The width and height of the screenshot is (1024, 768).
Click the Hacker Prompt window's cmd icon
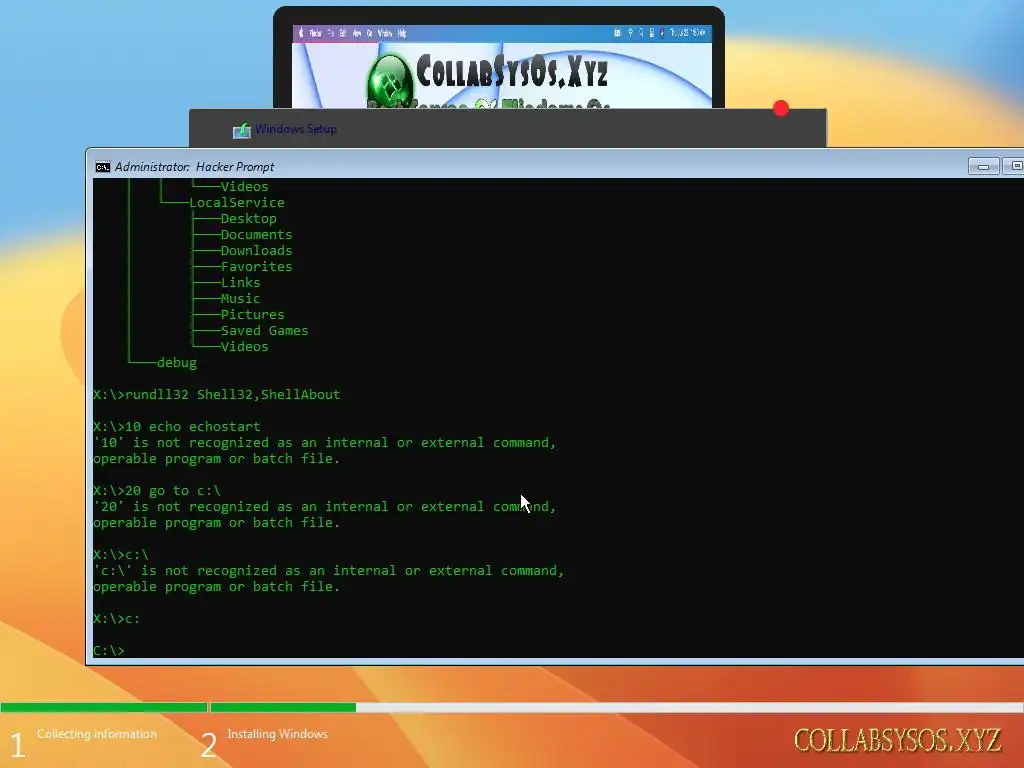(103, 167)
